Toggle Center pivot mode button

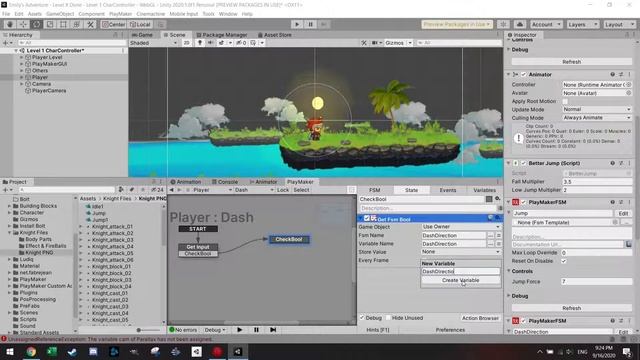113,24
